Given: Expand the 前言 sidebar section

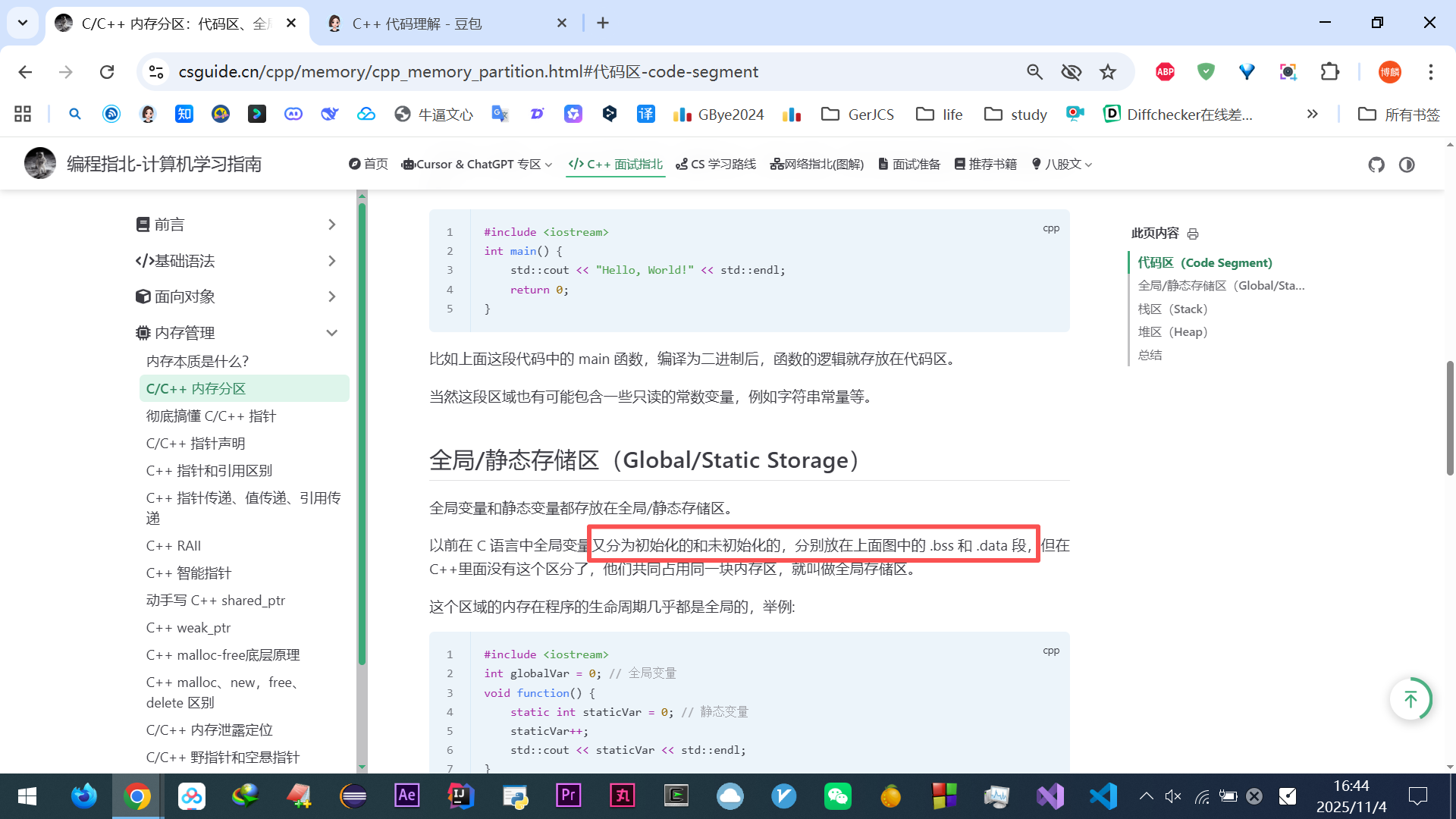Looking at the screenshot, I should [331, 224].
